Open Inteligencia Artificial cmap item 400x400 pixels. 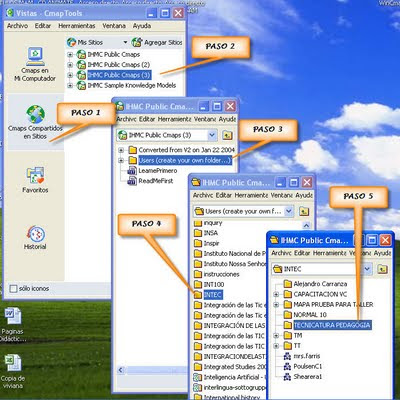235,377
